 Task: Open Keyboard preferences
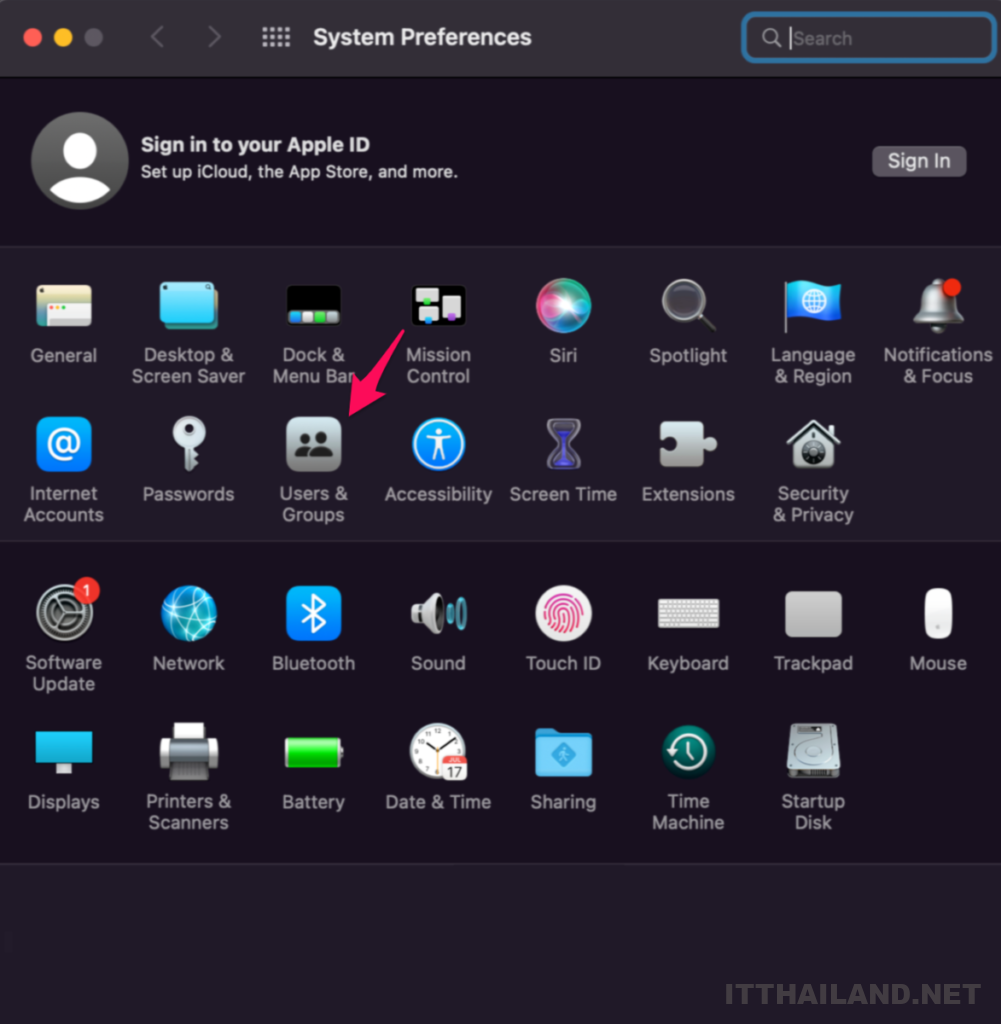tap(688, 613)
